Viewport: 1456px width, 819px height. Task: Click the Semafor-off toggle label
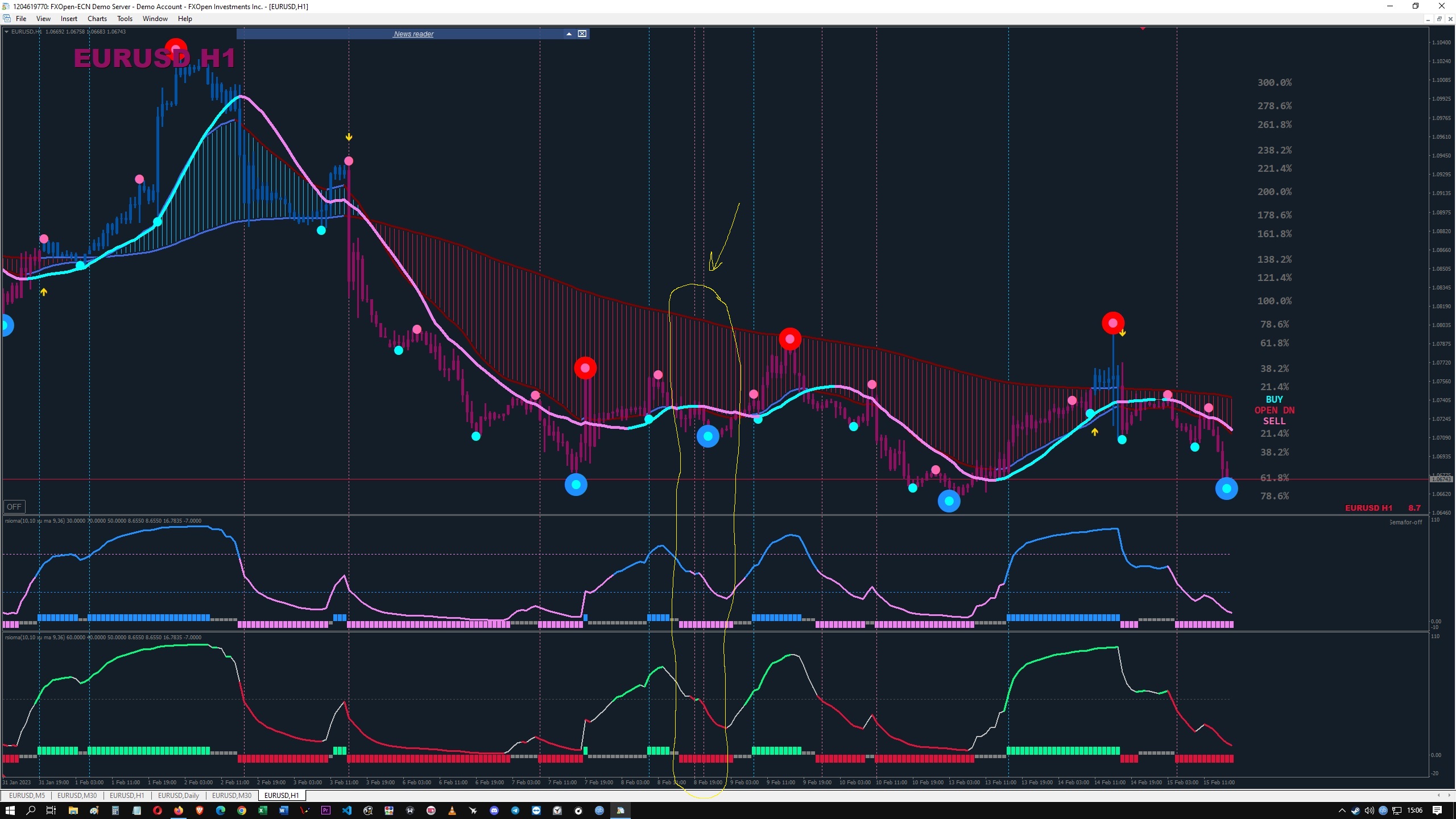coord(1405,522)
